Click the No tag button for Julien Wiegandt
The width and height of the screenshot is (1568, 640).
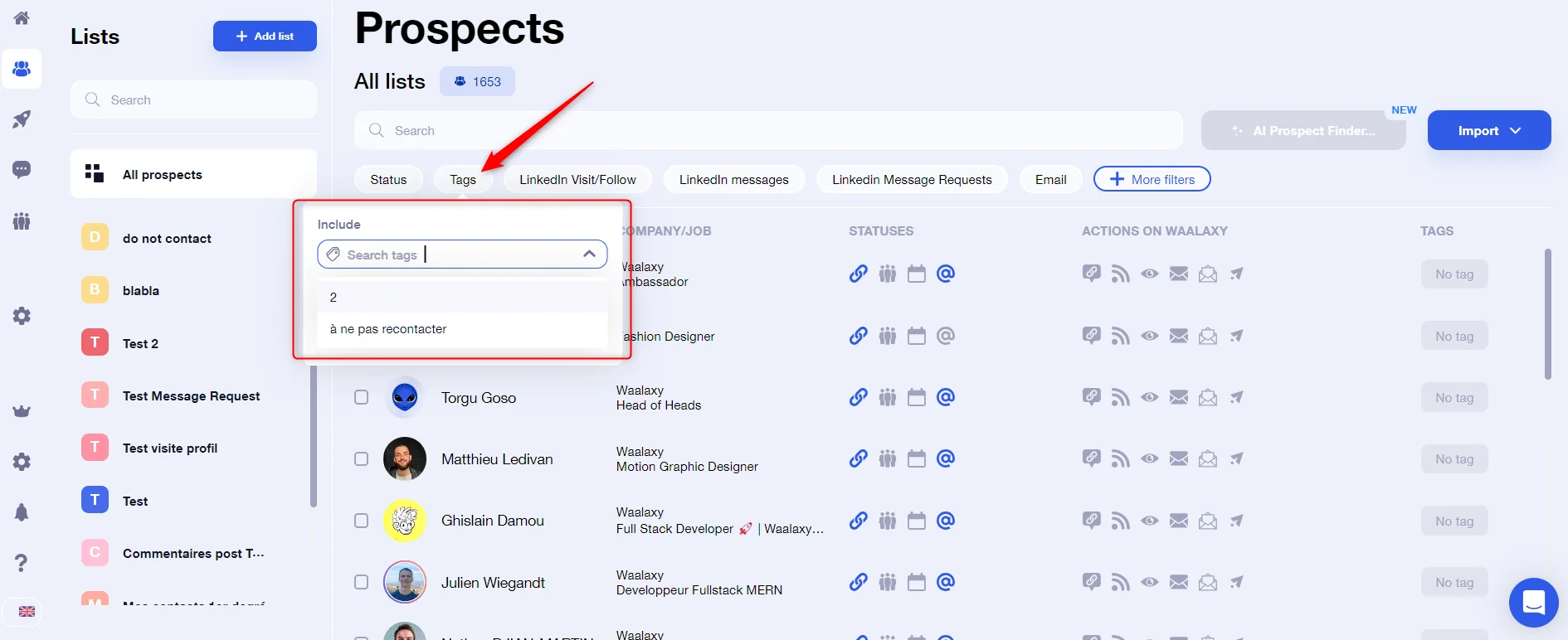click(1454, 582)
